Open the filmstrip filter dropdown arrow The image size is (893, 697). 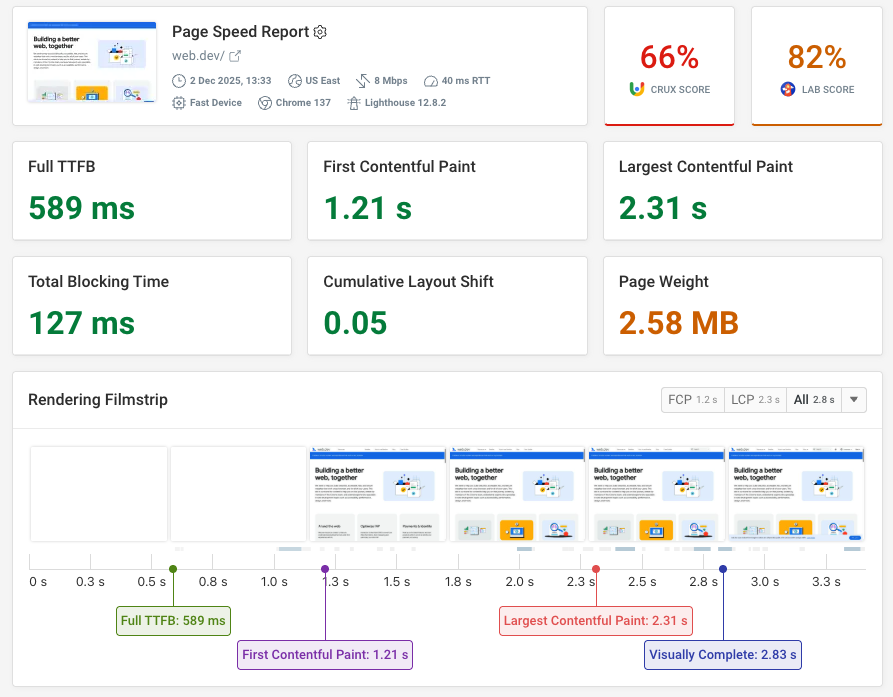pyautogui.click(x=854, y=399)
